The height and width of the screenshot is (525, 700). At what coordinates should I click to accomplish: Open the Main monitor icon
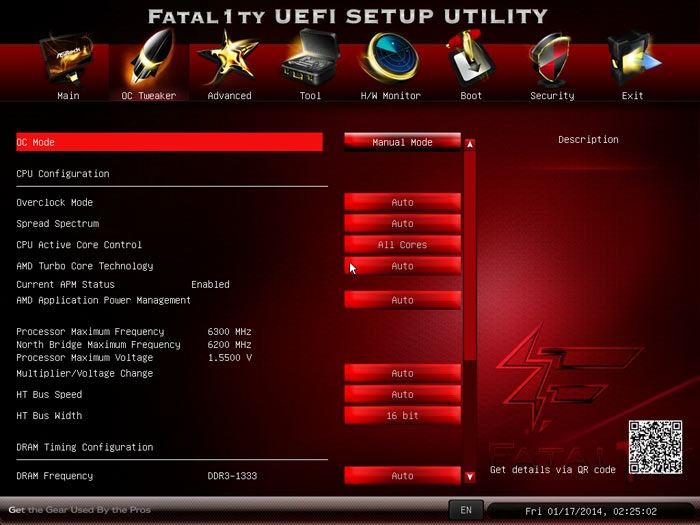coord(67,59)
